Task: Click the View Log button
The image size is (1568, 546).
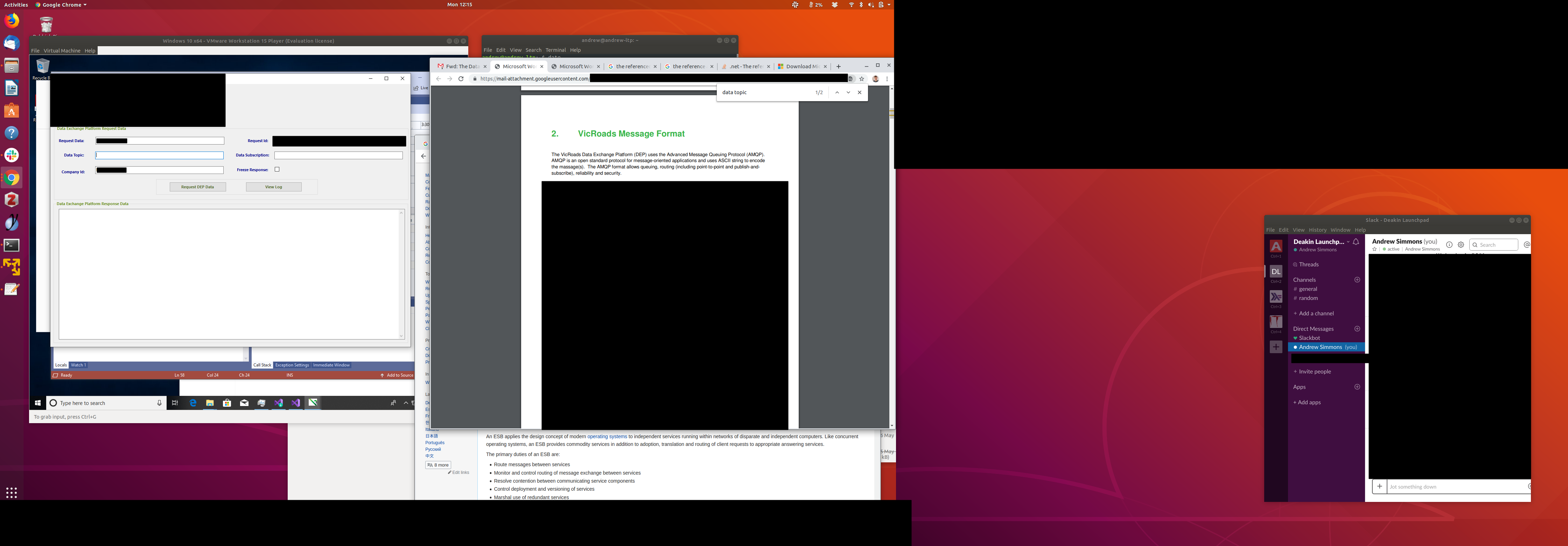Action: tap(273, 187)
